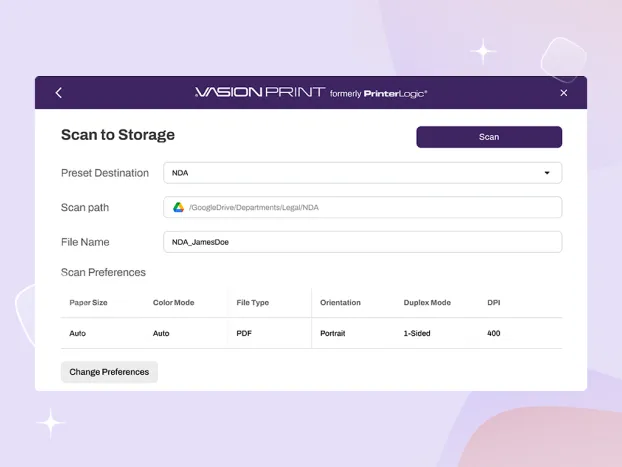Screen dimensions: 622x467
Task: Click the Duplex Mode column header
Action: 427,302
